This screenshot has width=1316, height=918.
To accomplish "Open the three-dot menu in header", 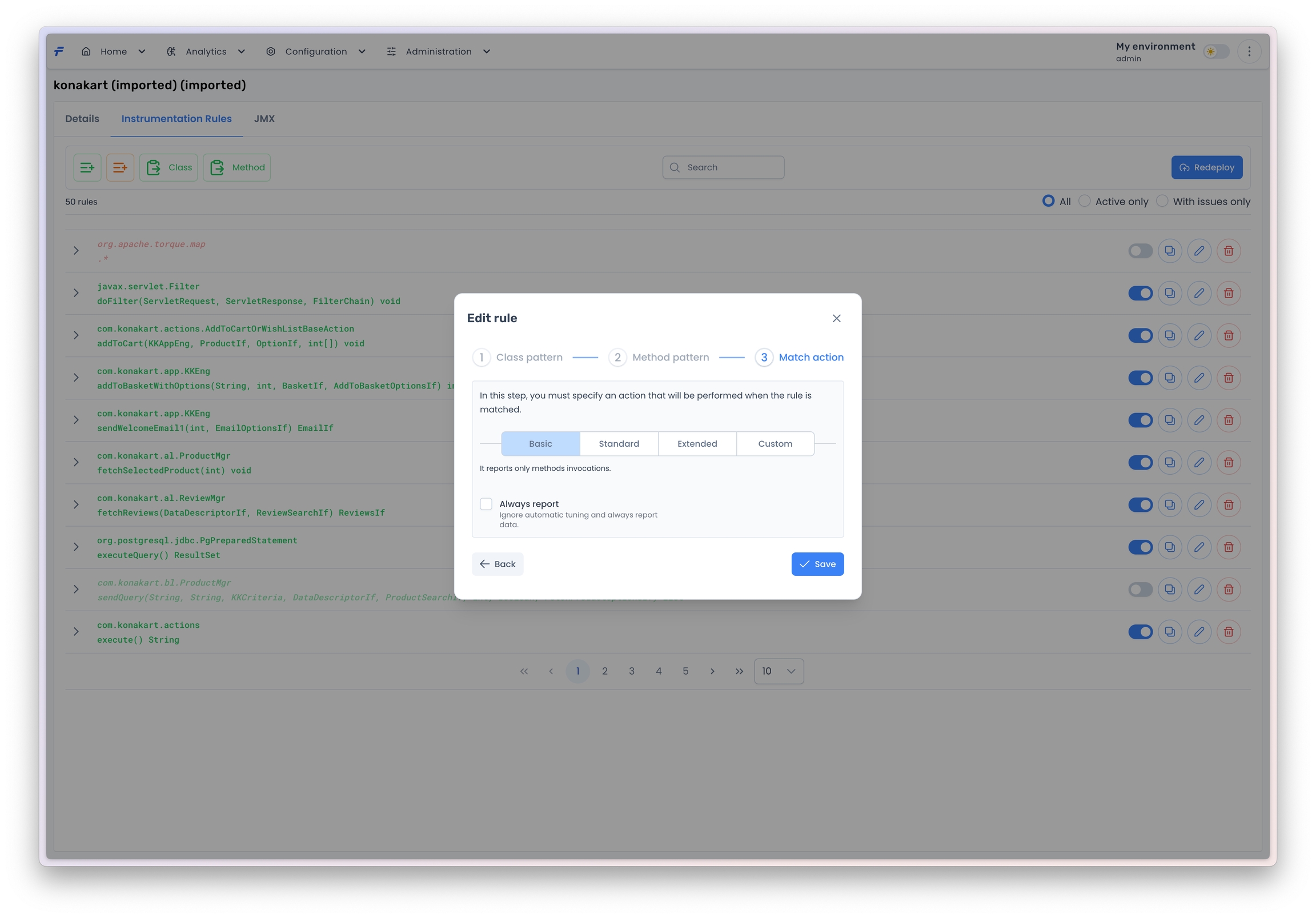I will pyautogui.click(x=1249, y=51).
